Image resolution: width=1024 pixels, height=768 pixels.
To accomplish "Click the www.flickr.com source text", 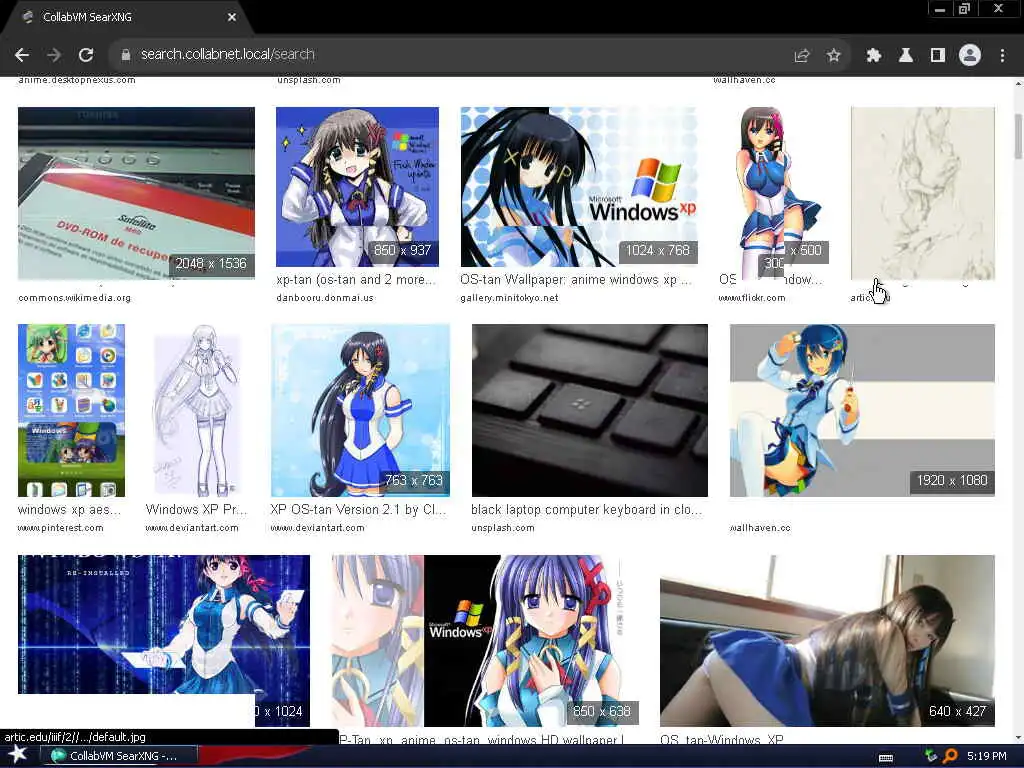I will point(752,298).
